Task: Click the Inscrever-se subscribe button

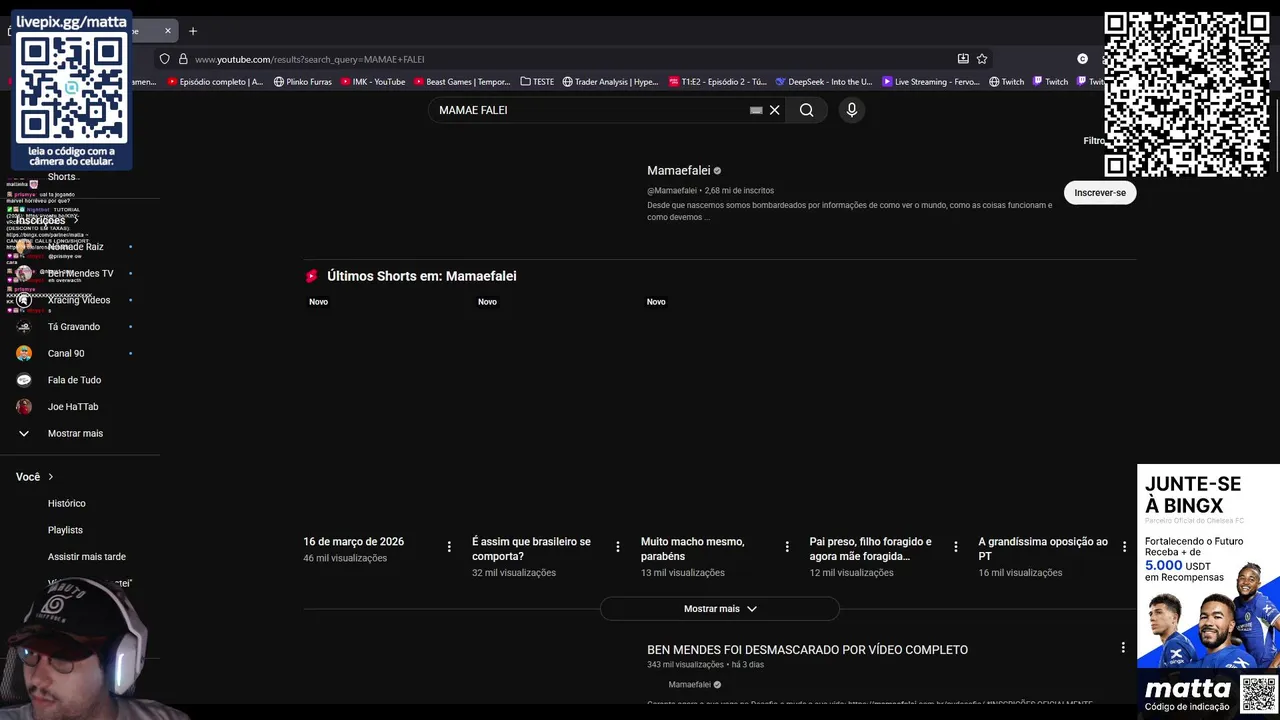Action: click(x=1100, y=193)
